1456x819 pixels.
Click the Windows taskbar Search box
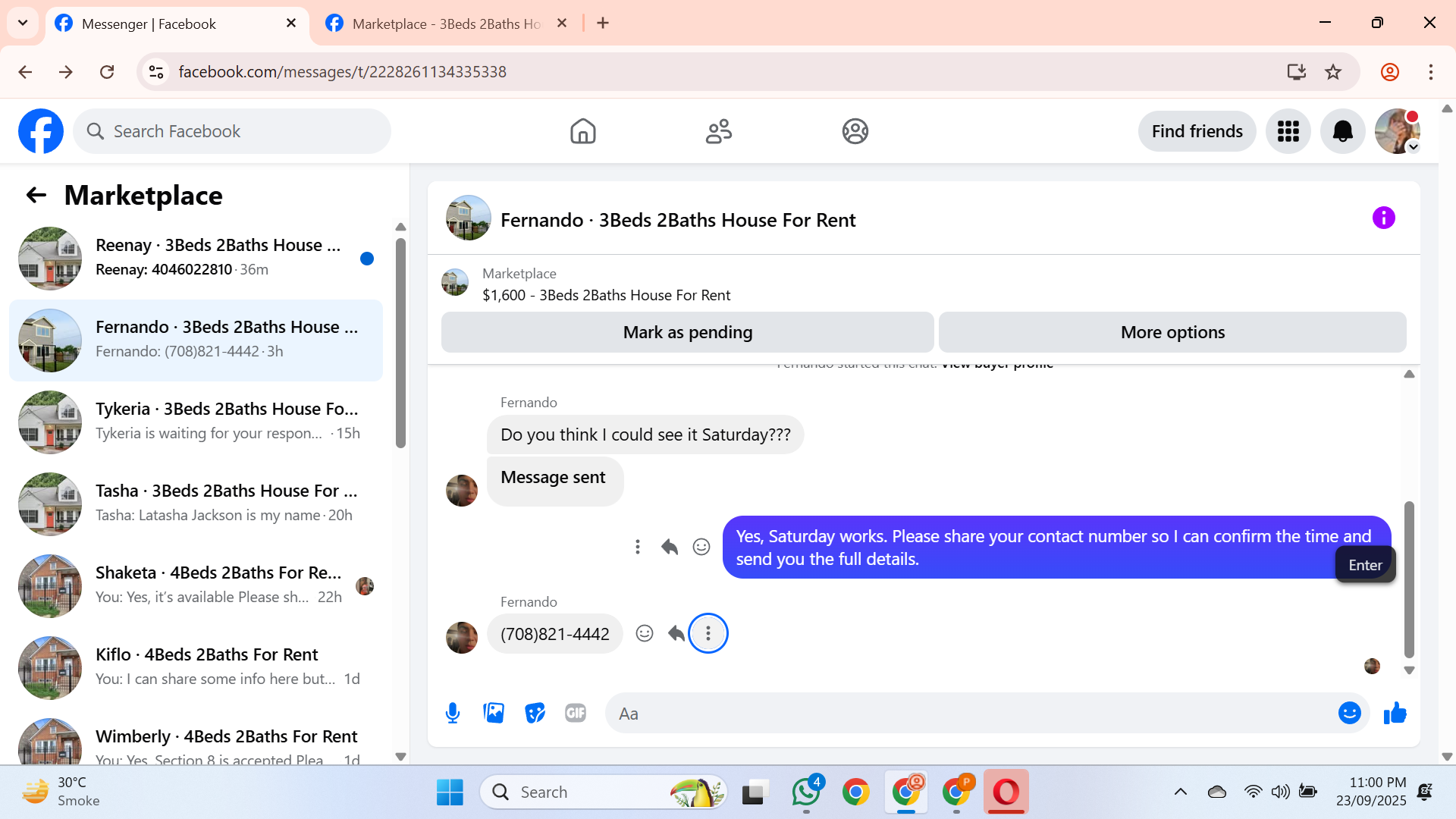point(604,792)
